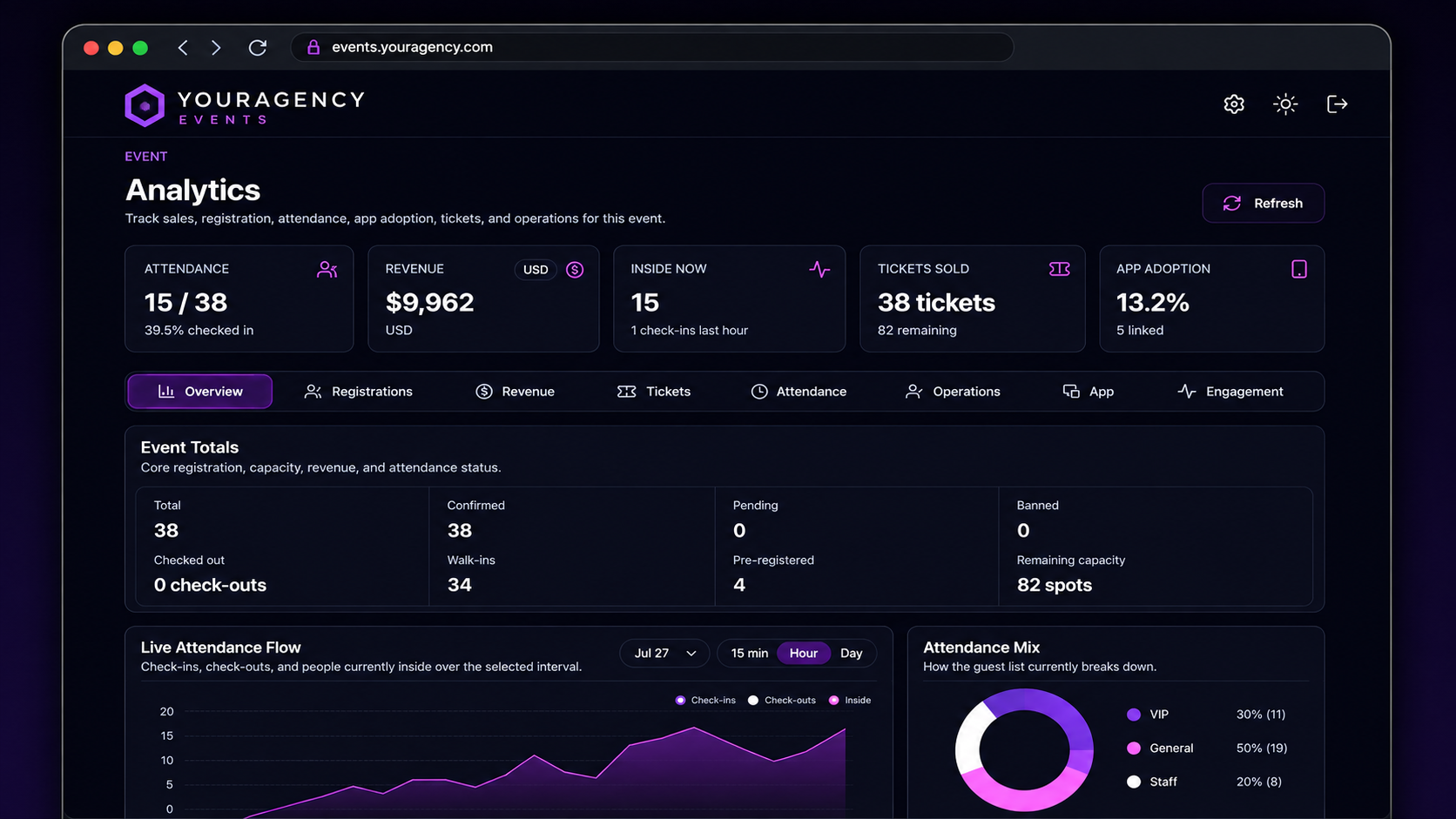
Task: Select the 15 min interval
Action: click(x=749, y=653)
